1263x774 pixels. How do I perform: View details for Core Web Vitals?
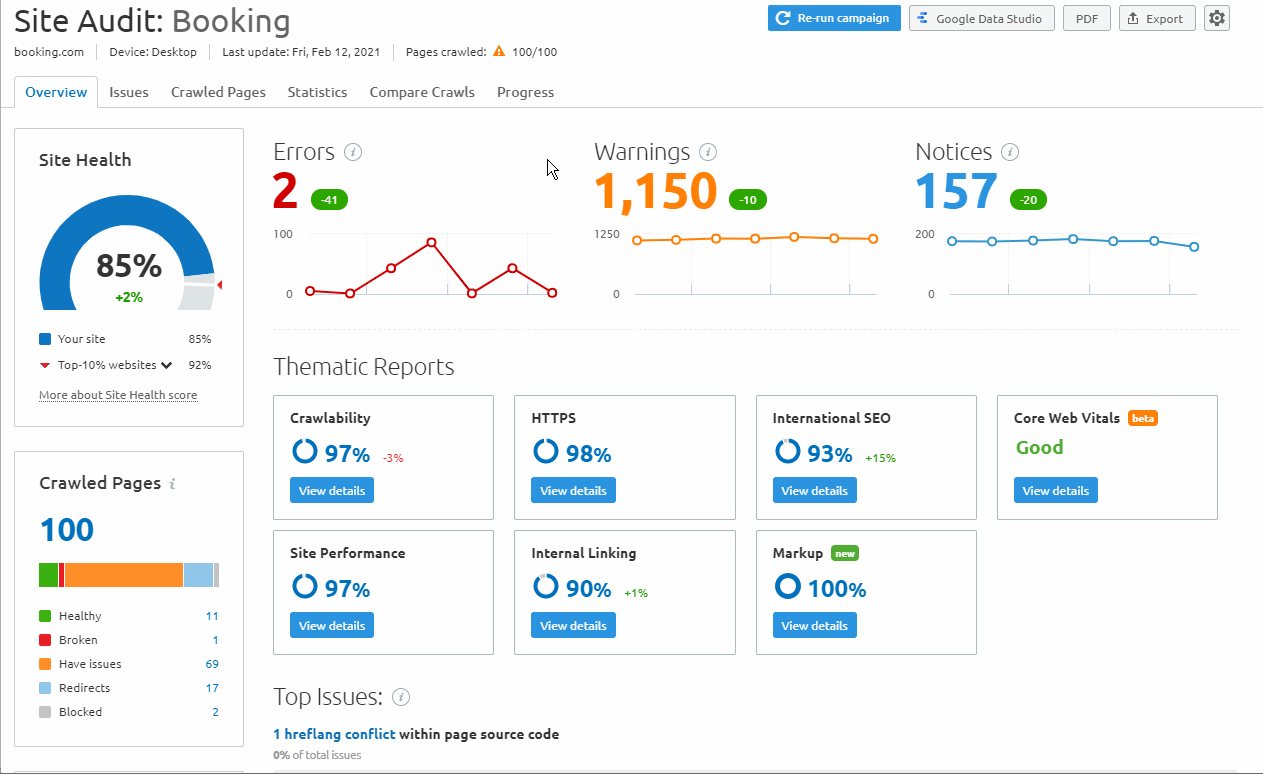1055,491
